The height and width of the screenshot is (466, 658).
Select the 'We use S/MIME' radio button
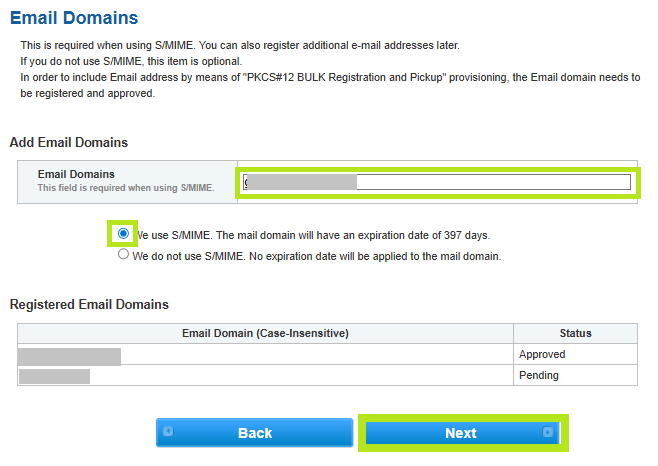click(x=123, y=234)
